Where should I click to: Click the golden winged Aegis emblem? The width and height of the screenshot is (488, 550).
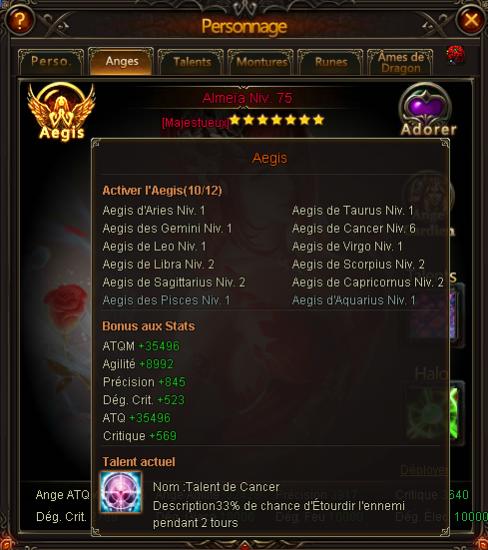61,112
